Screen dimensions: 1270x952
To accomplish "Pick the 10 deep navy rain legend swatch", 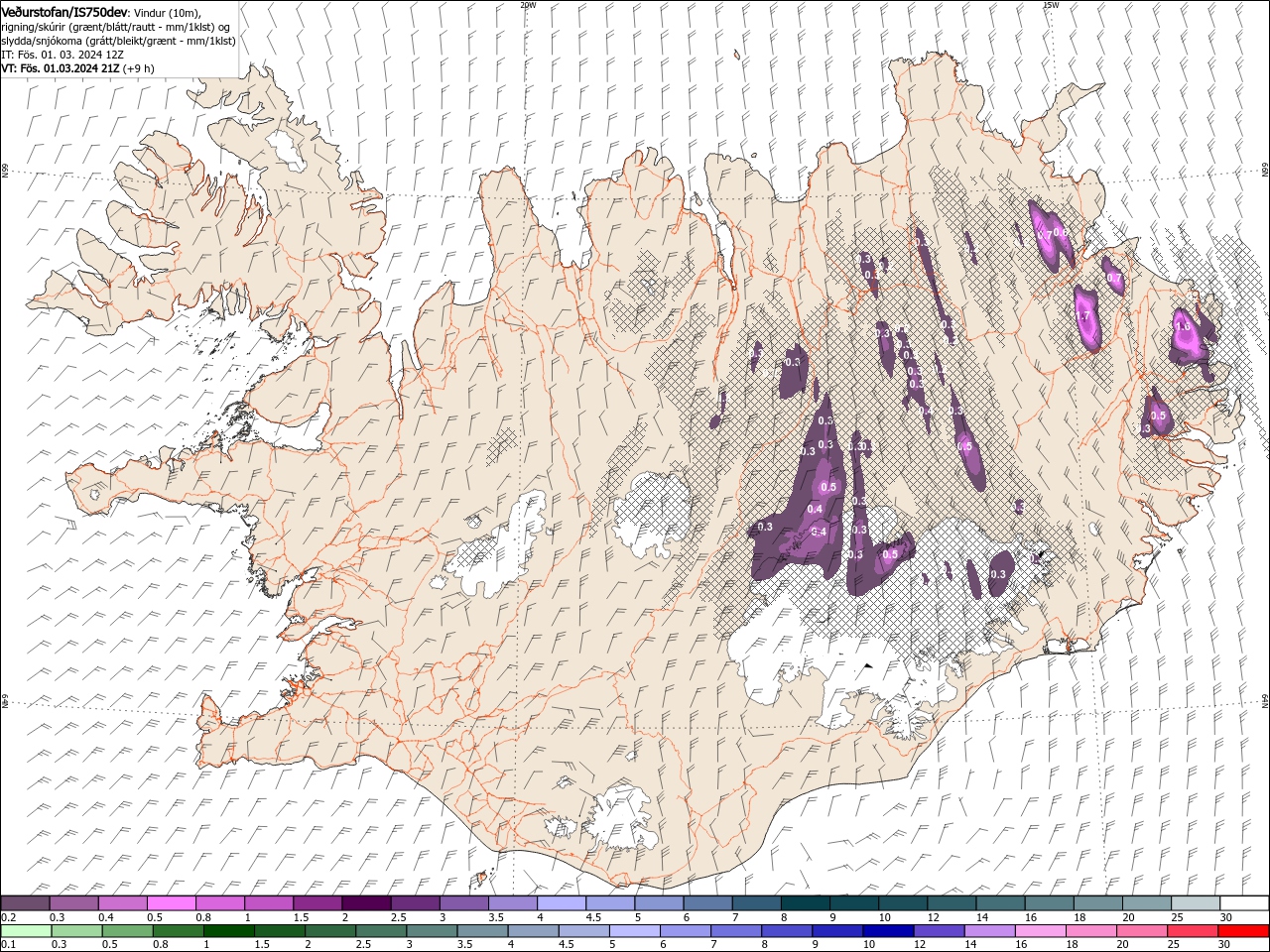I will pos(887,931).
